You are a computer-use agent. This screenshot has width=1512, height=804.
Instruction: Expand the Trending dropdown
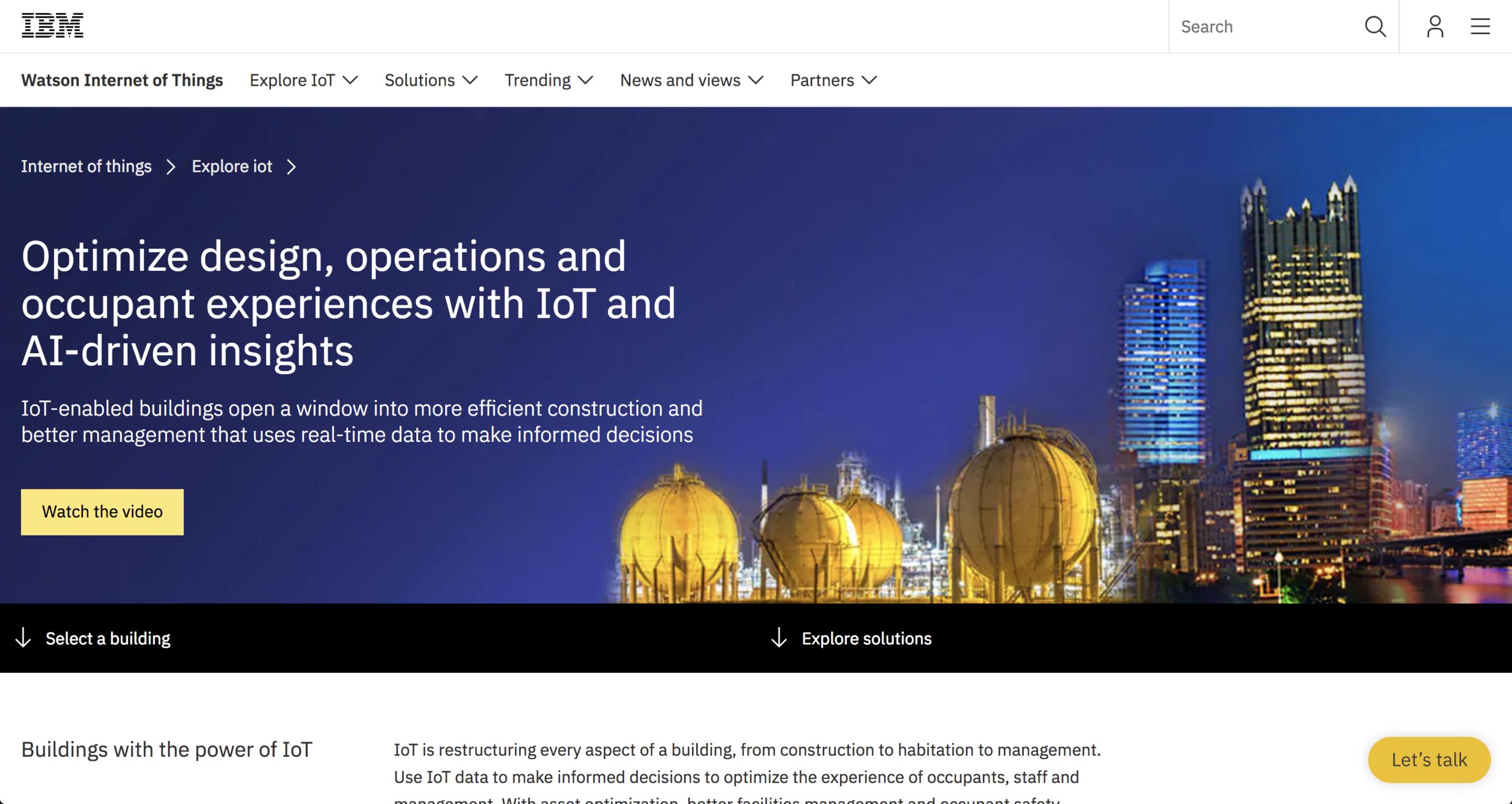[x=549, y=80]
